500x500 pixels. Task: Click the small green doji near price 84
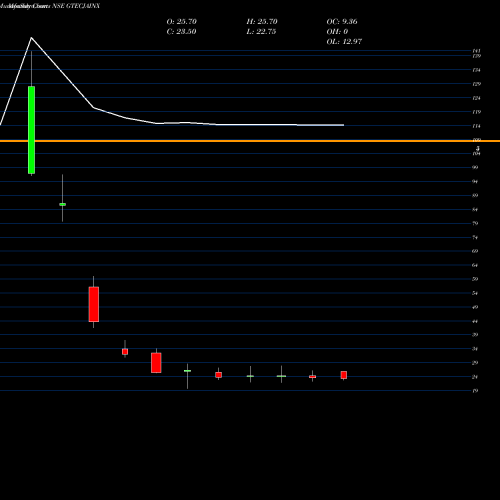pyautogui.click(x=62, y=204)
